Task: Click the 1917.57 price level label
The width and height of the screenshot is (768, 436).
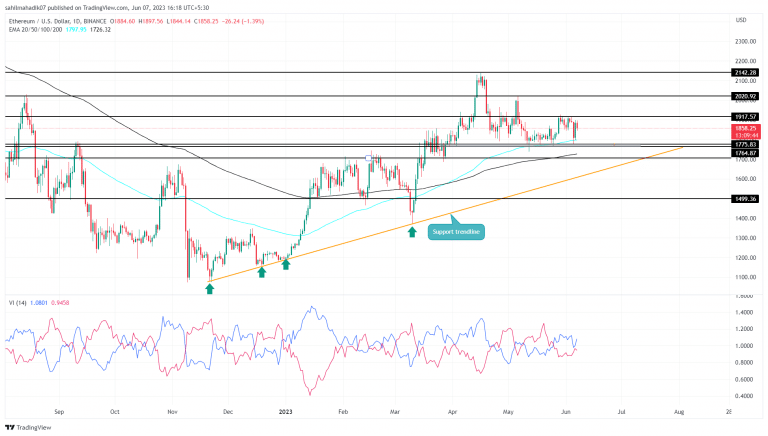Action: [x=746, y=116]
